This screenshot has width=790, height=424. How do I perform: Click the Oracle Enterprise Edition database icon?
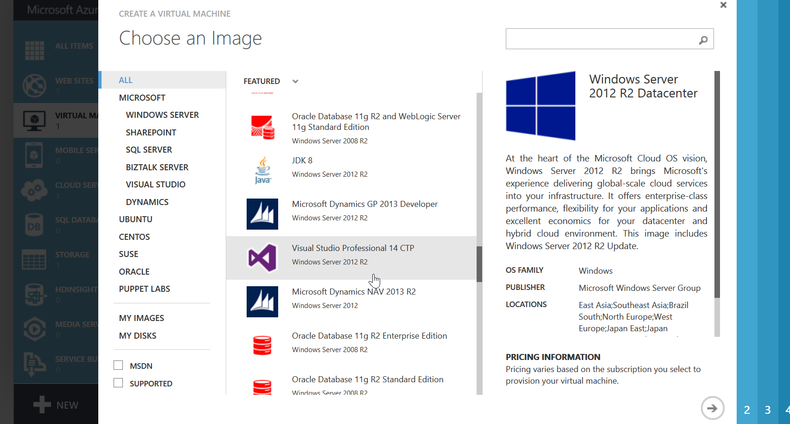pos(262,345)
